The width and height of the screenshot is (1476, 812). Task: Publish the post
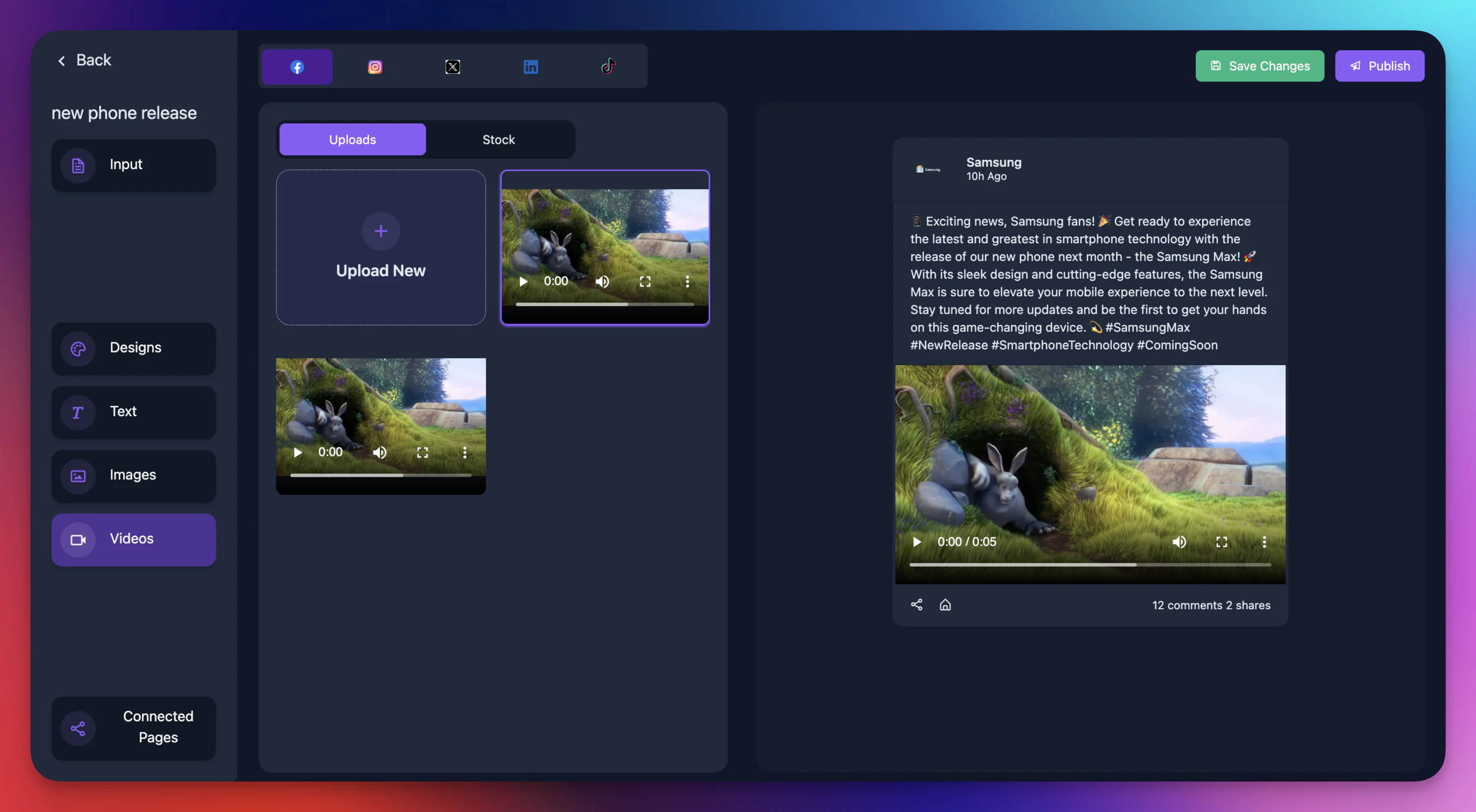pos(1379,66)
